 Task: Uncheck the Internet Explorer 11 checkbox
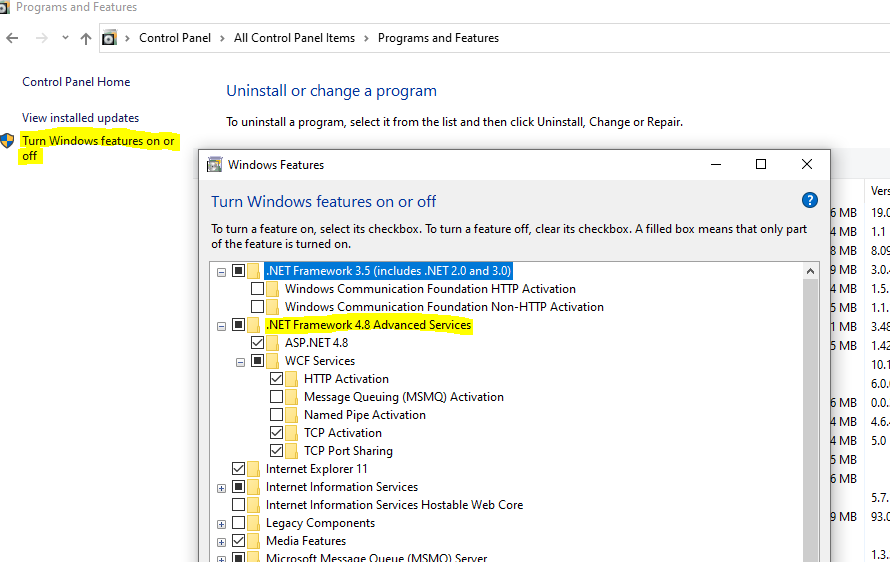238,469
